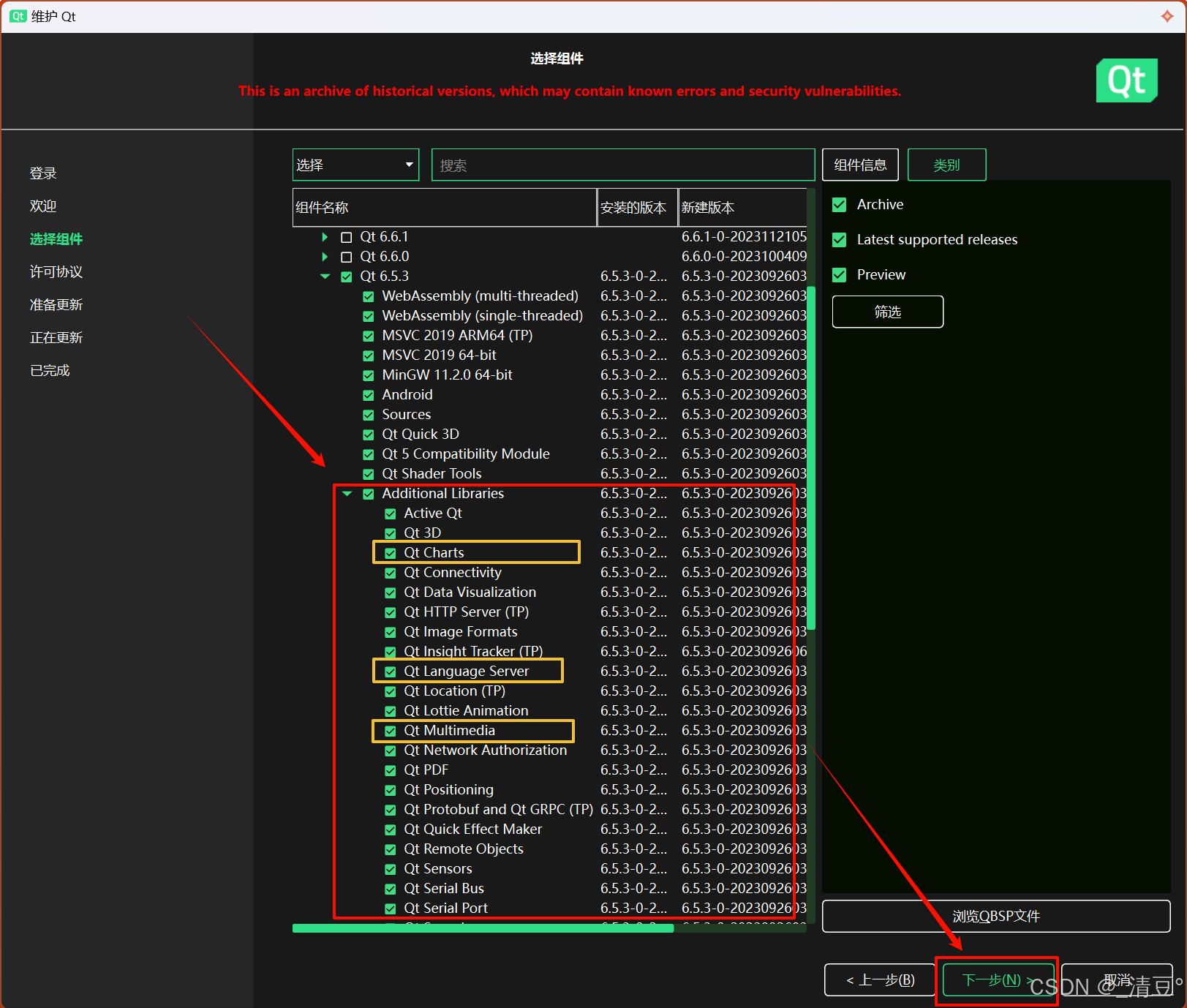The height and width of the screenshot is (1008, 1187).
Task: Click the 安装的版本 column header
Action: (638, 208)
